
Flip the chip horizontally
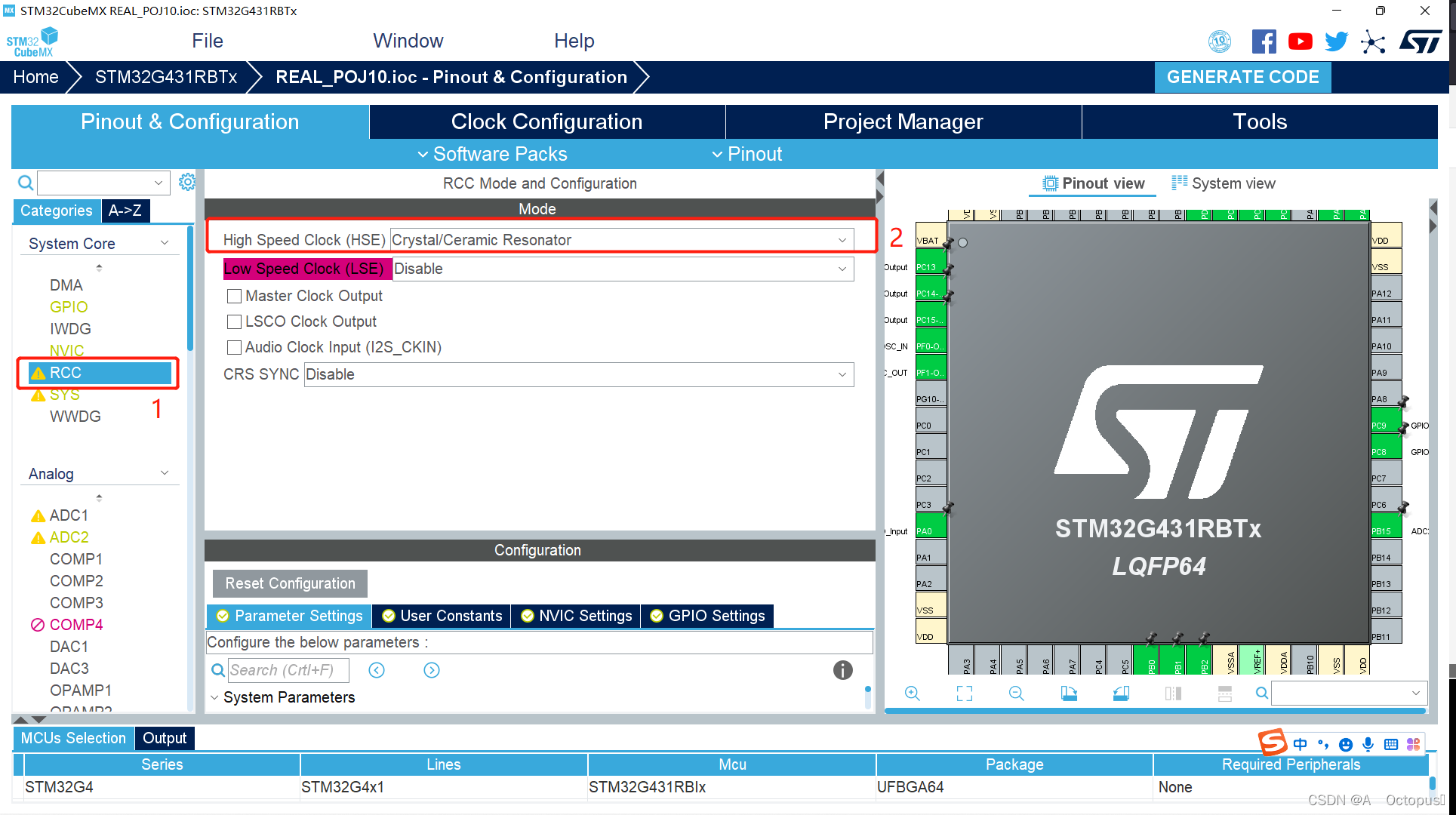(x=1173, y=694)
